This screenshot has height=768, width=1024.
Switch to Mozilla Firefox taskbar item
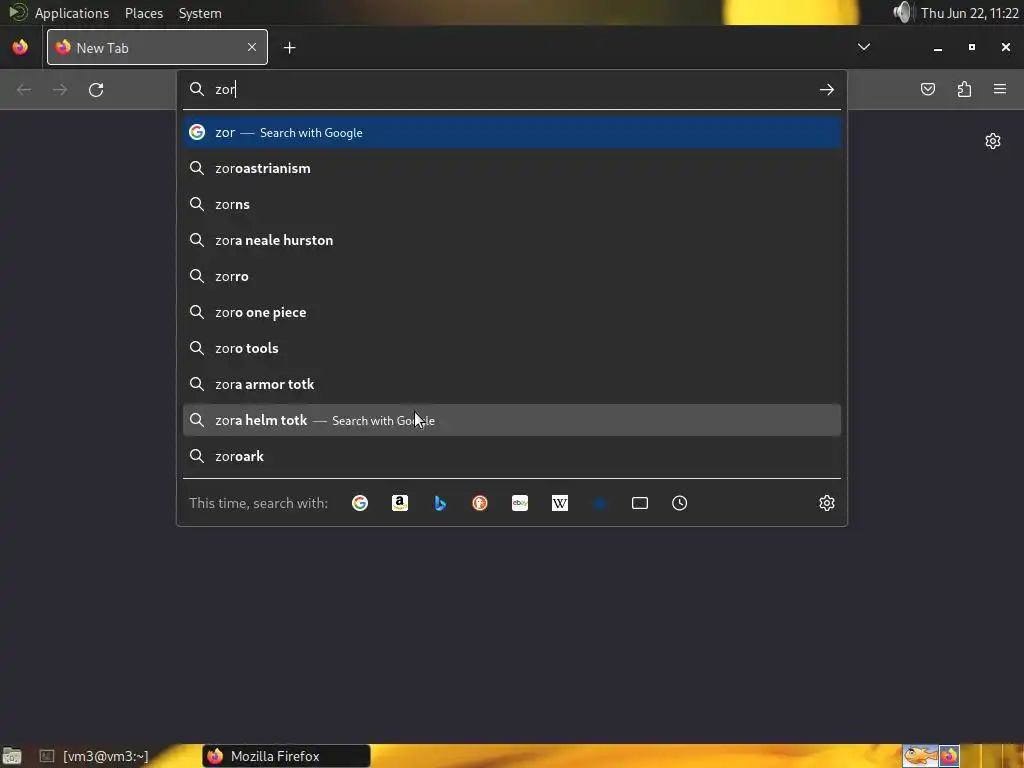[x=287, y=756]
